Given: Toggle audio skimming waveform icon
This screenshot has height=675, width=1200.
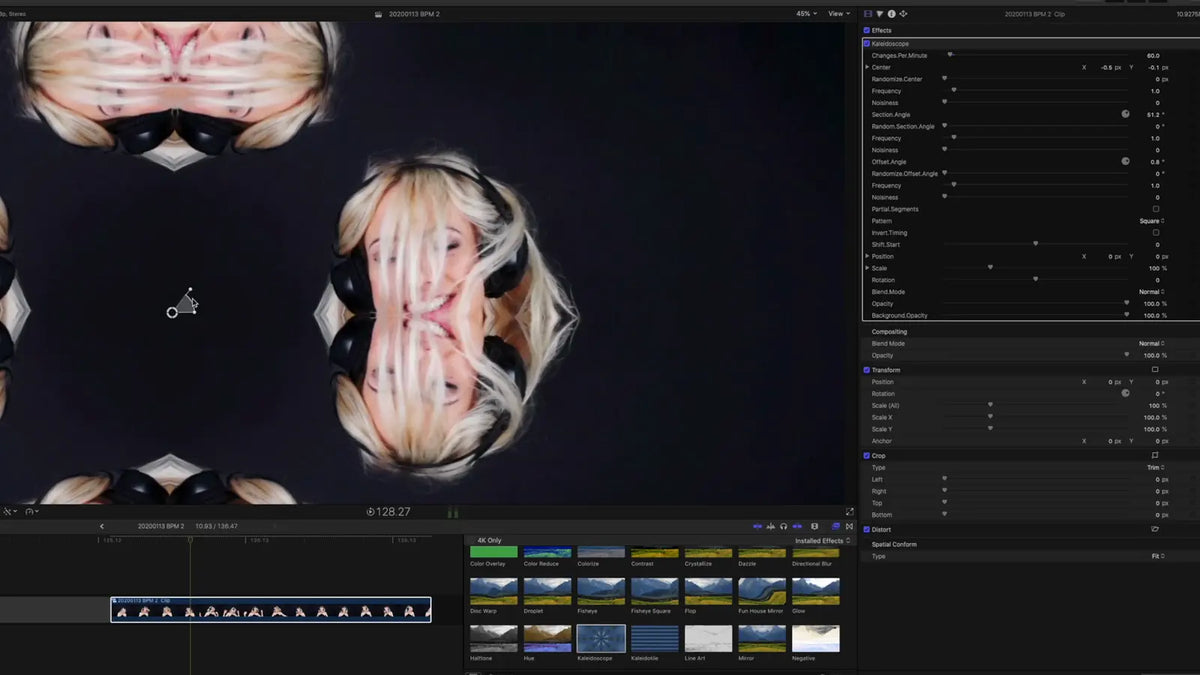Looking at the screenshot, I should 770,526.
